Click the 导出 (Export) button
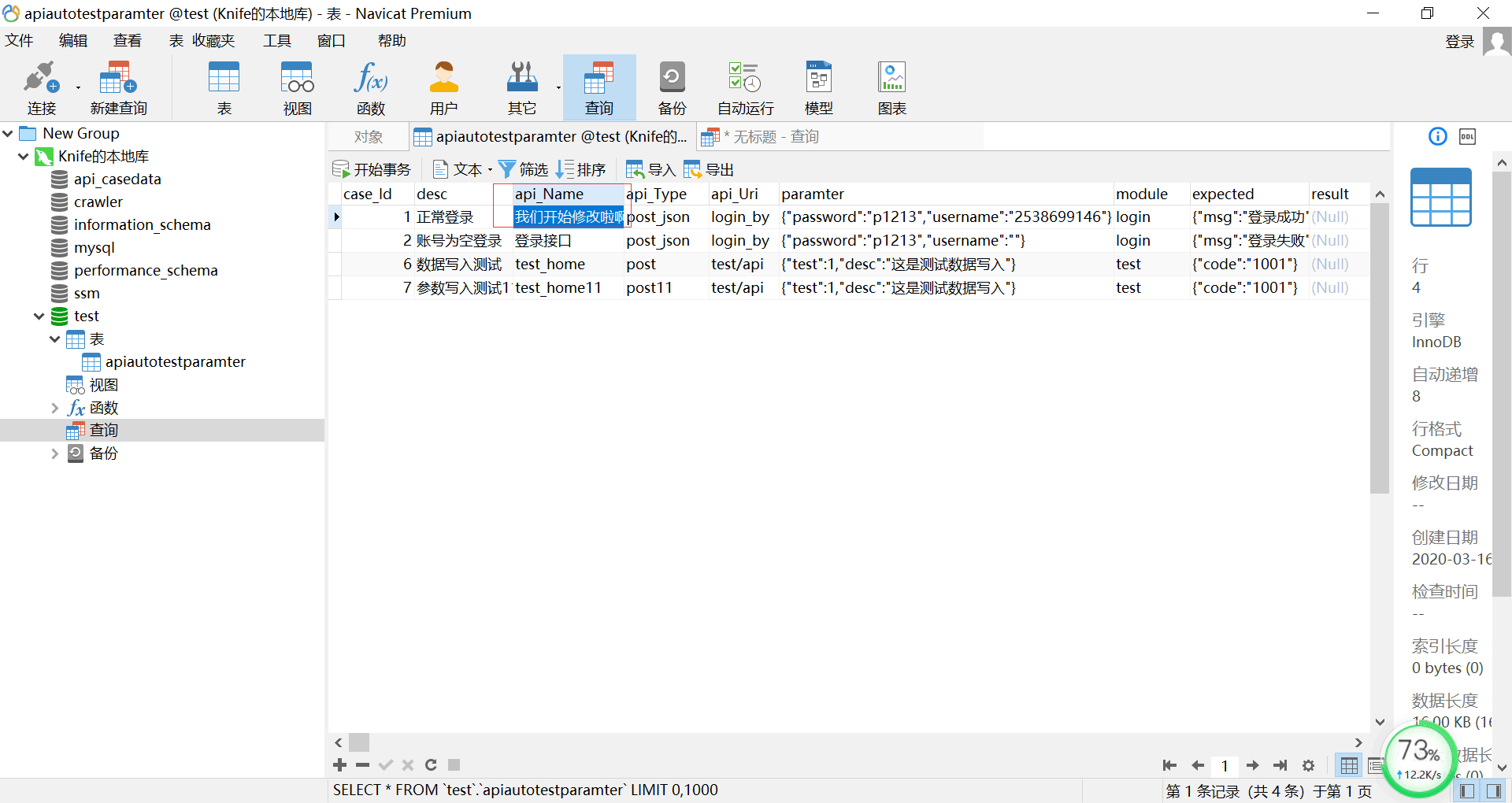The image size is (1512, 803). (x=709, y=169)
